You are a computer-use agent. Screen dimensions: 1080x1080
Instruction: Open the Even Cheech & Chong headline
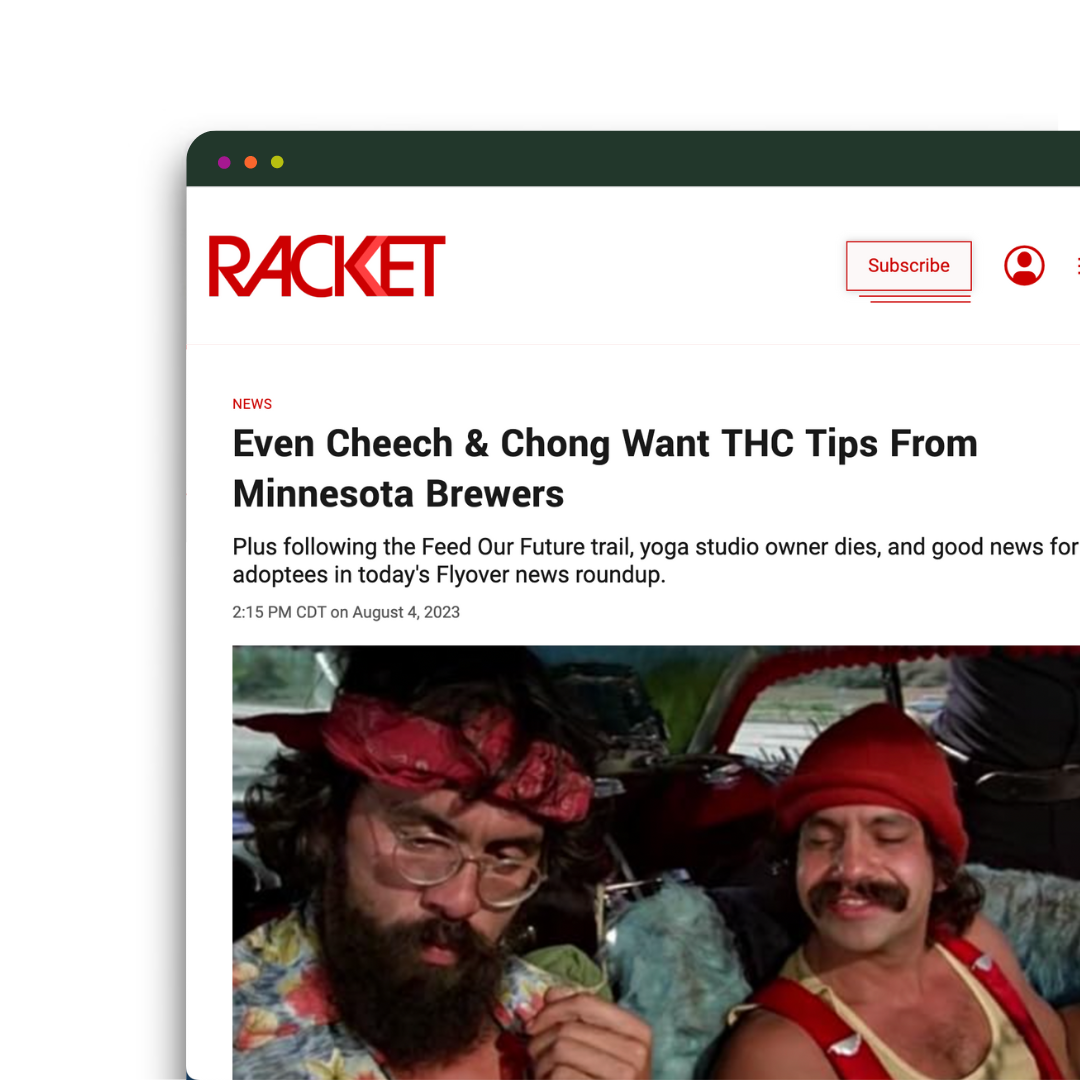[605, 444]
